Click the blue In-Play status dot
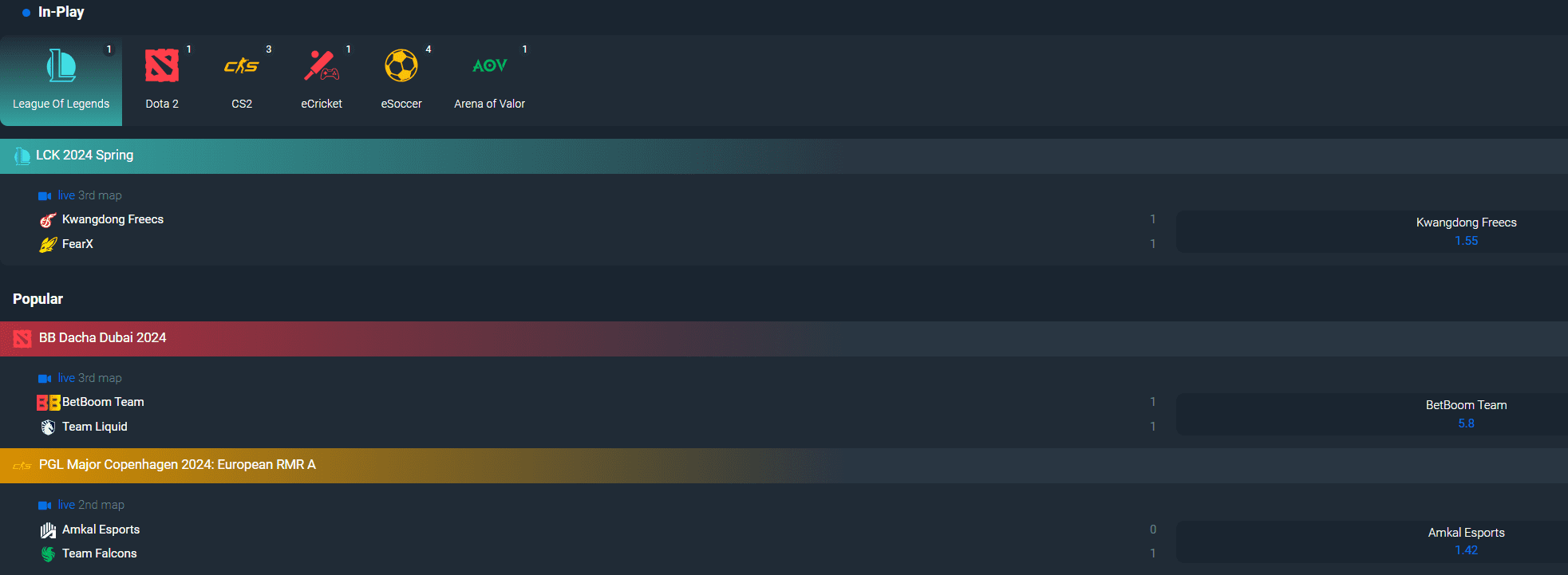Image resolution: width=1568 pixels, height=575 pixels. point(26,13)
